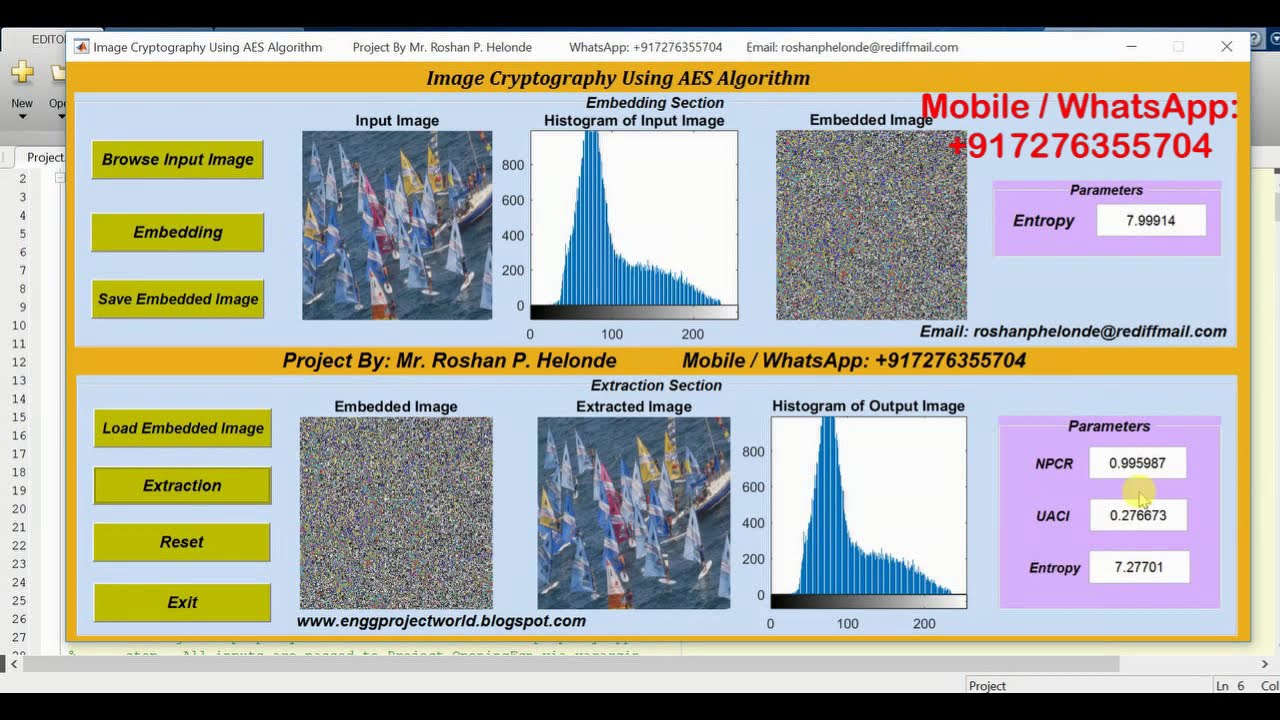Click Save Embedded Image button
Screen dimensions: 1280x720
pyautogui.click(x=178, y=299)
